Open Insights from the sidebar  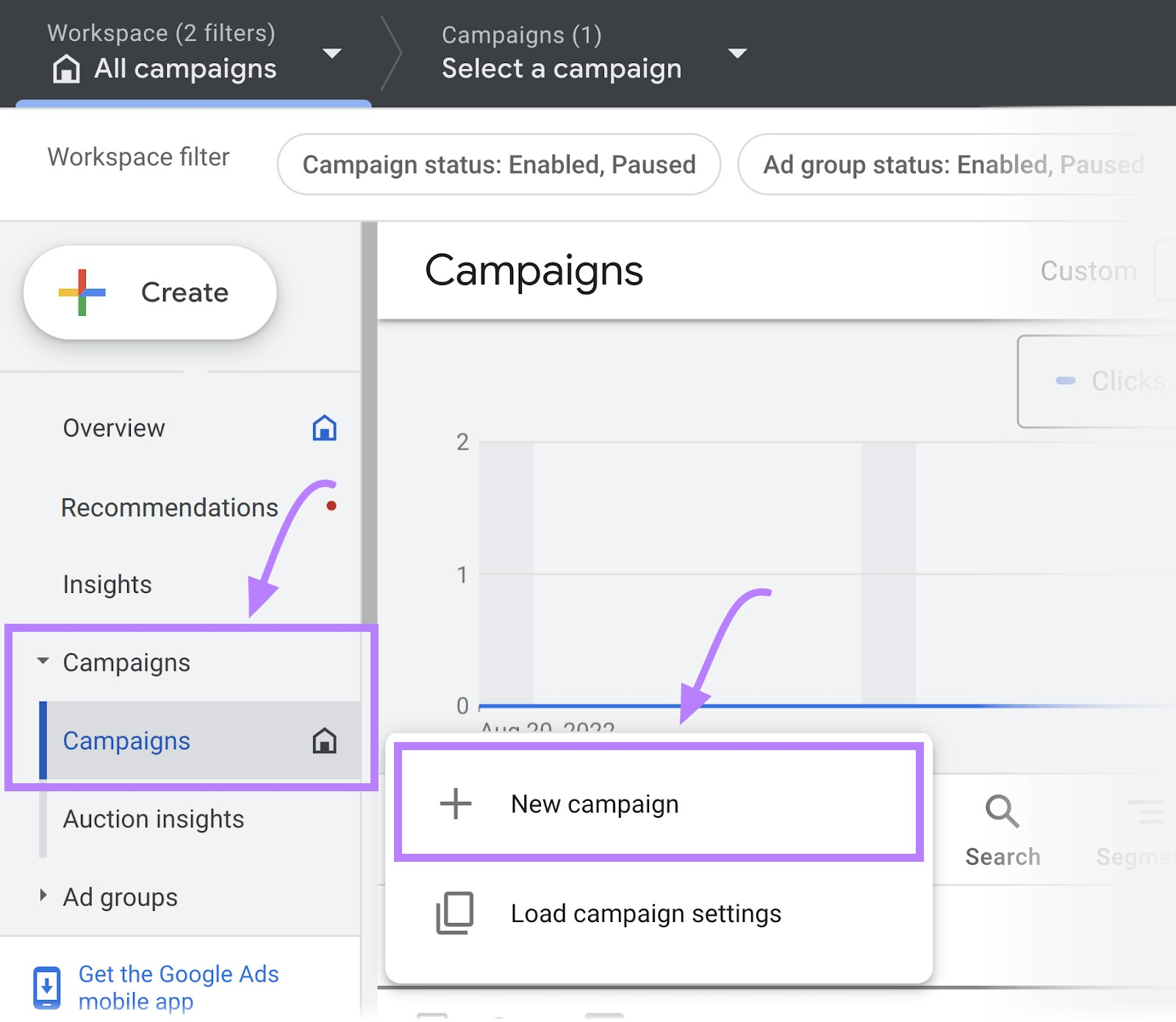107,584
